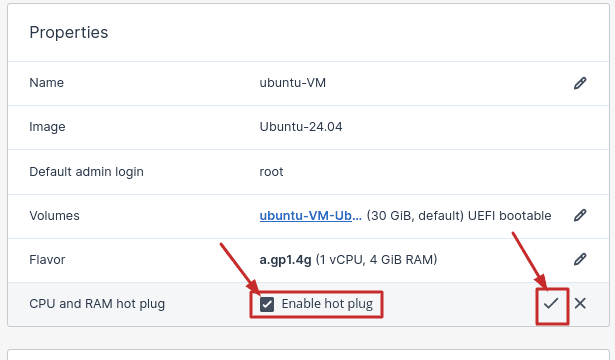The width and height of the screenshot is (615, 360).
Task: Toggle the Enable hot plug checkbox
Action: 267,304
